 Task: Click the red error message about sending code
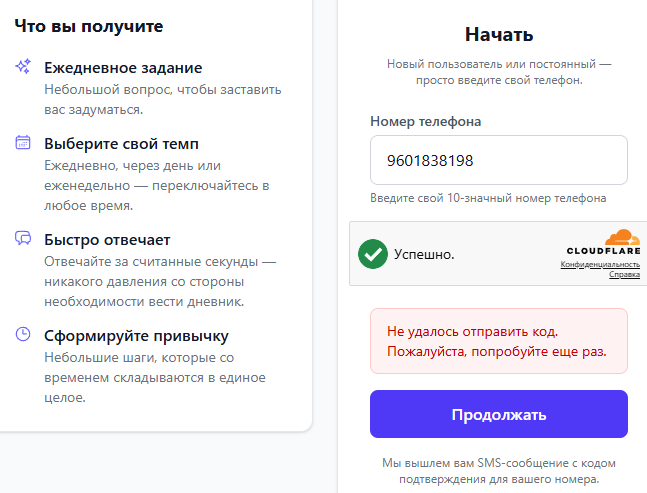[498, 341]
